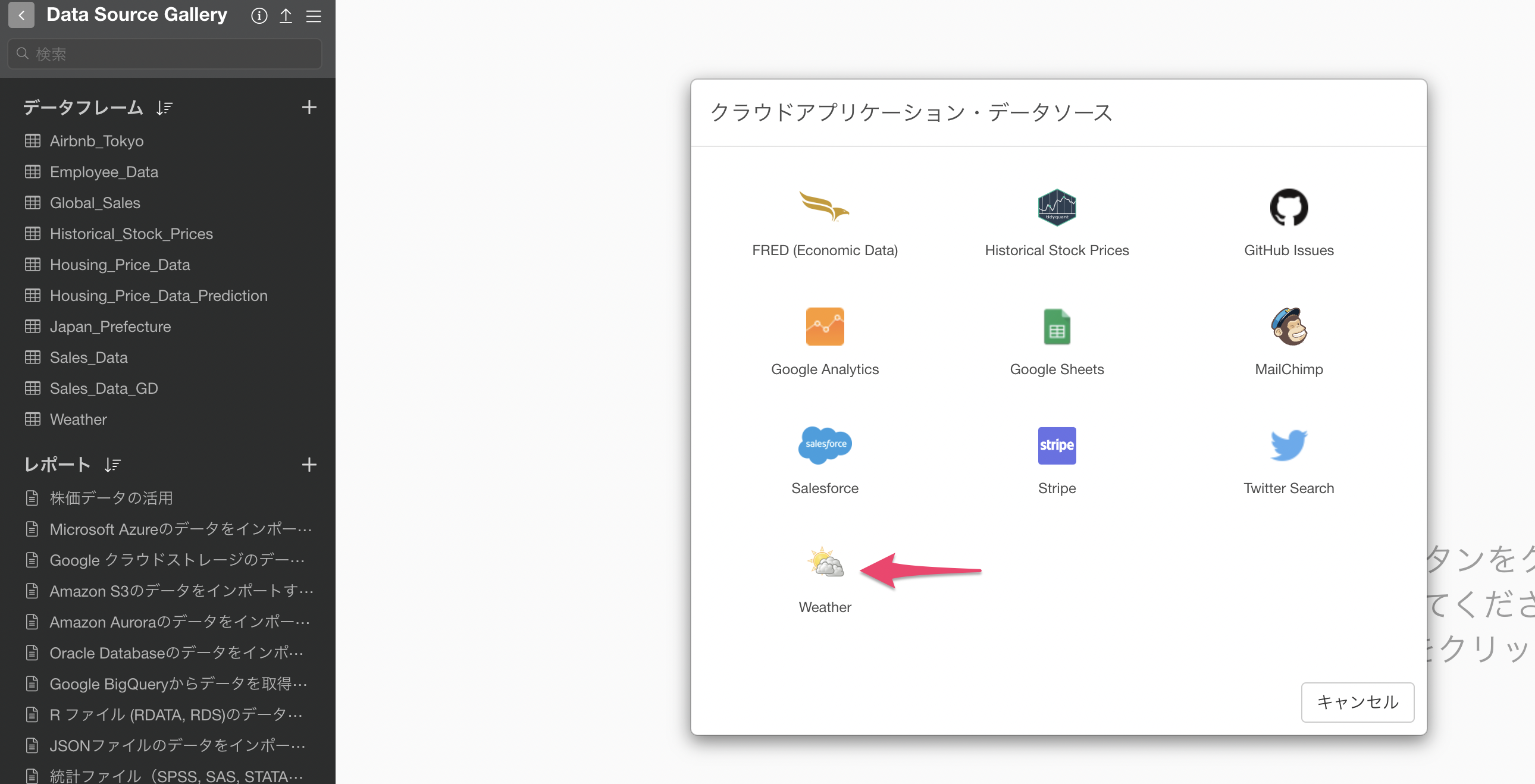
Task: Click the Airbnb_Tokyo table grid icon
Action: [x=33, y=140]
